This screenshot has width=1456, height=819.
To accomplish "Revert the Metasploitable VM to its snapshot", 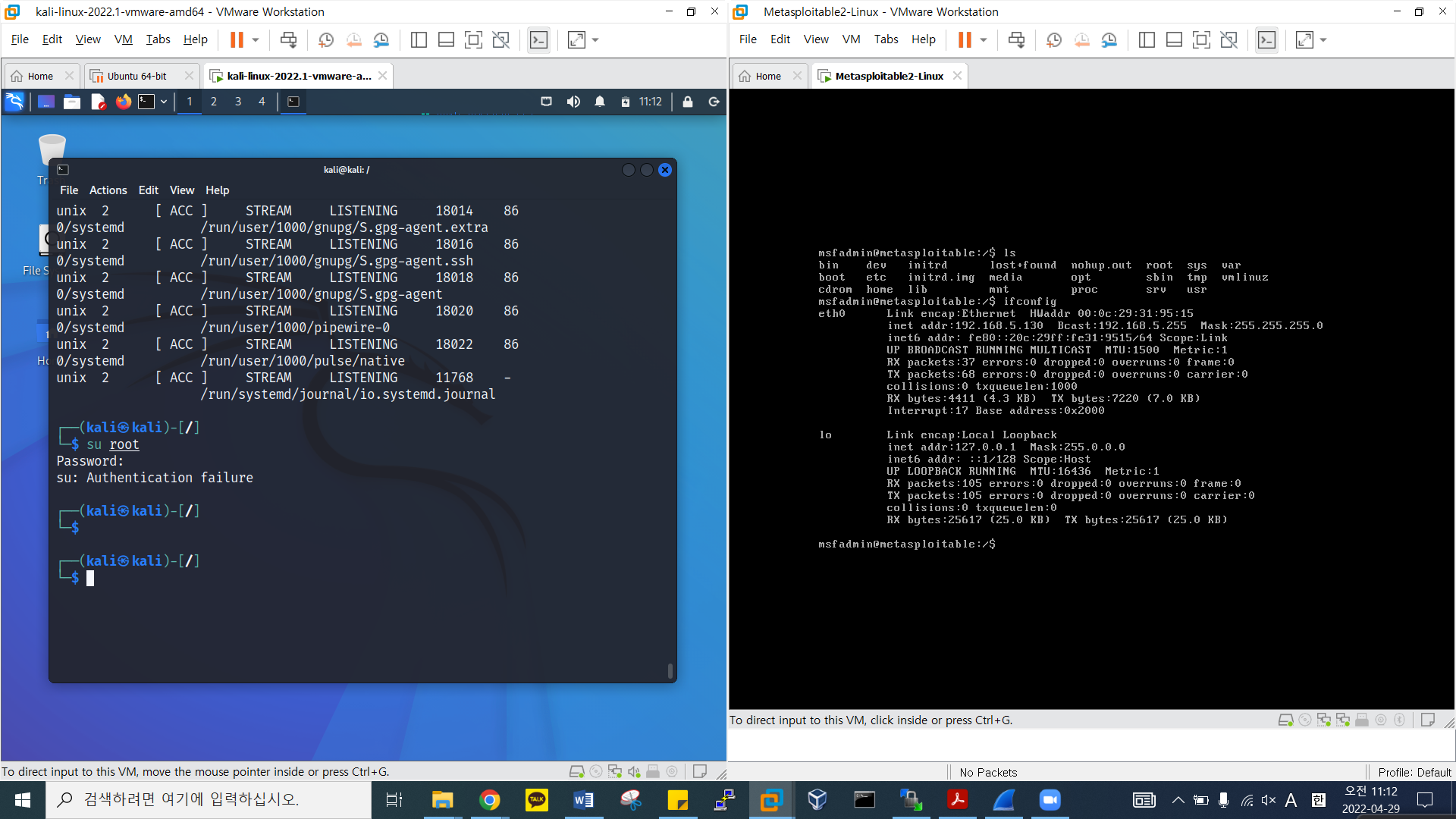I will pos(1081,40).
